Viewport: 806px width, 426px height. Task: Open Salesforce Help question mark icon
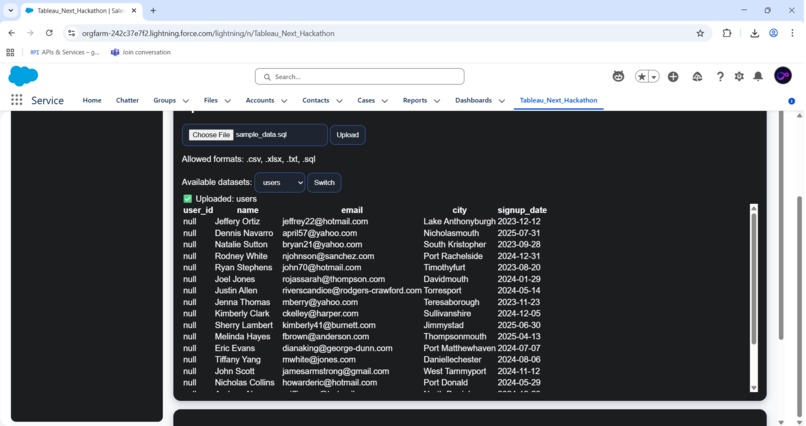coord(720,77)
